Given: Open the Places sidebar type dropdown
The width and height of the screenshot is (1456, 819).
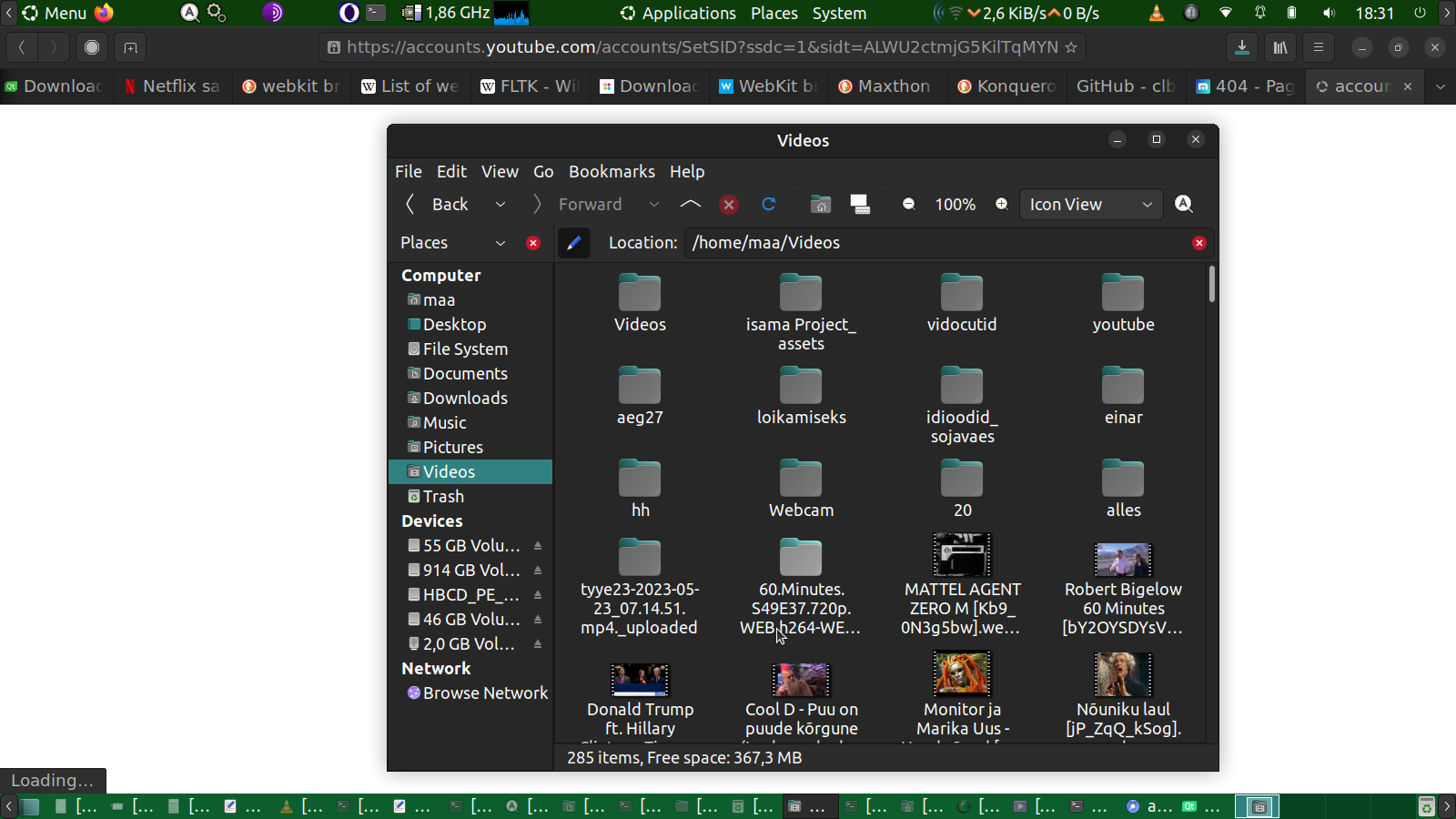Looking at the screenshot, I should pos(500,243).
